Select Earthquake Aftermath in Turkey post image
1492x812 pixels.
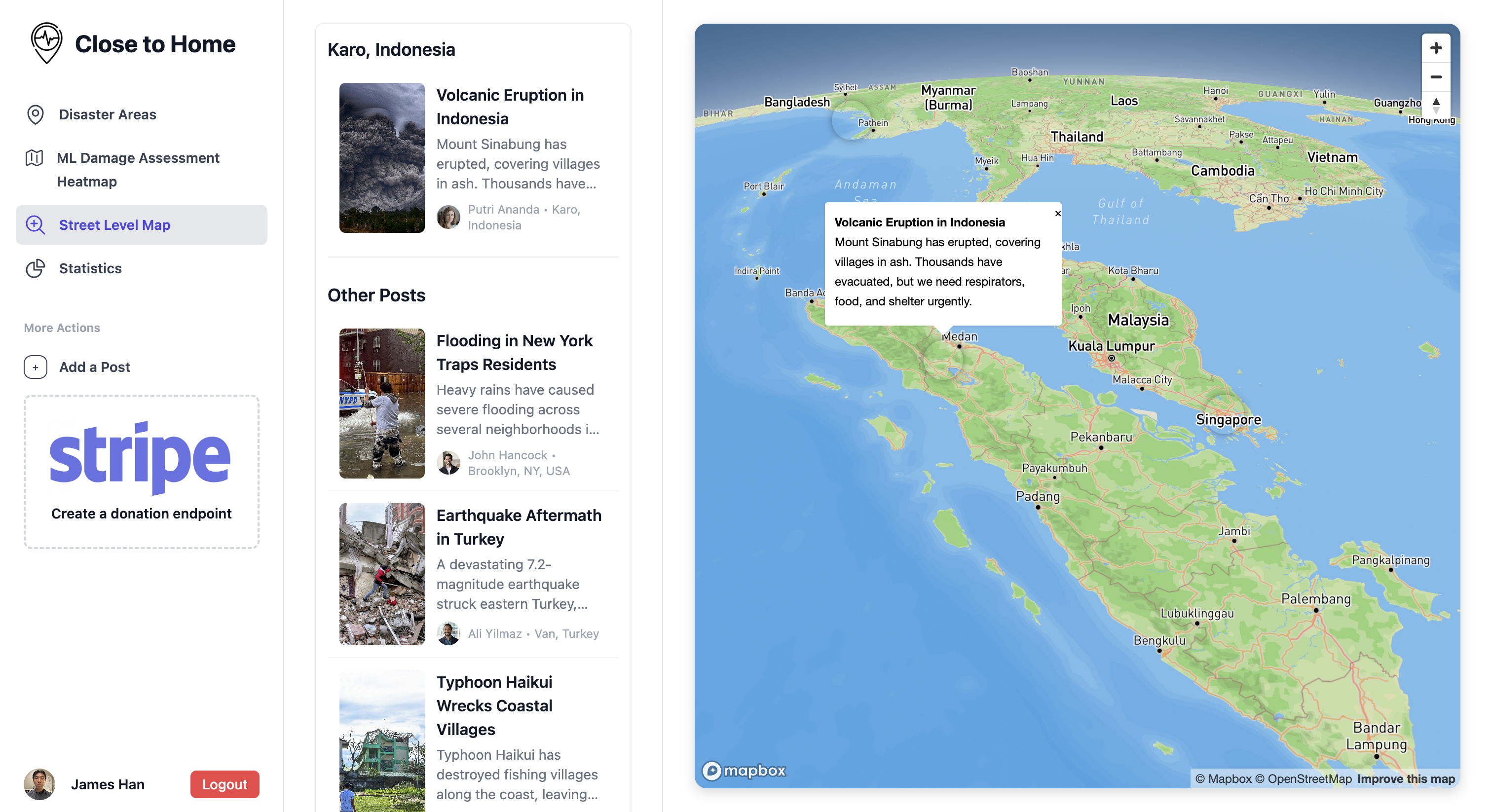coord(382,574)
